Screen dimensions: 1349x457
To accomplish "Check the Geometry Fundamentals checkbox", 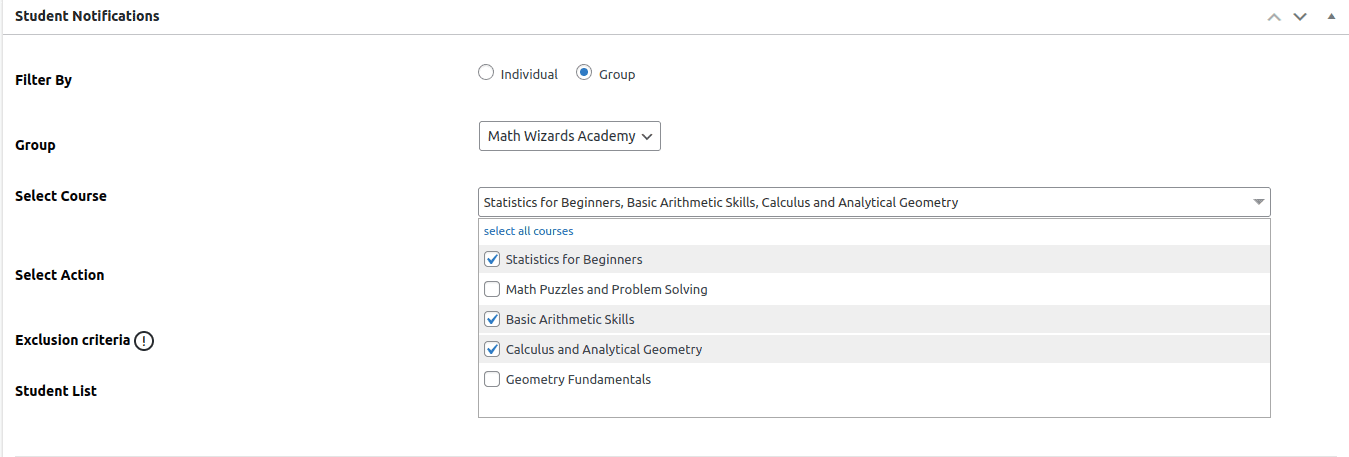I will coord(492,379).
